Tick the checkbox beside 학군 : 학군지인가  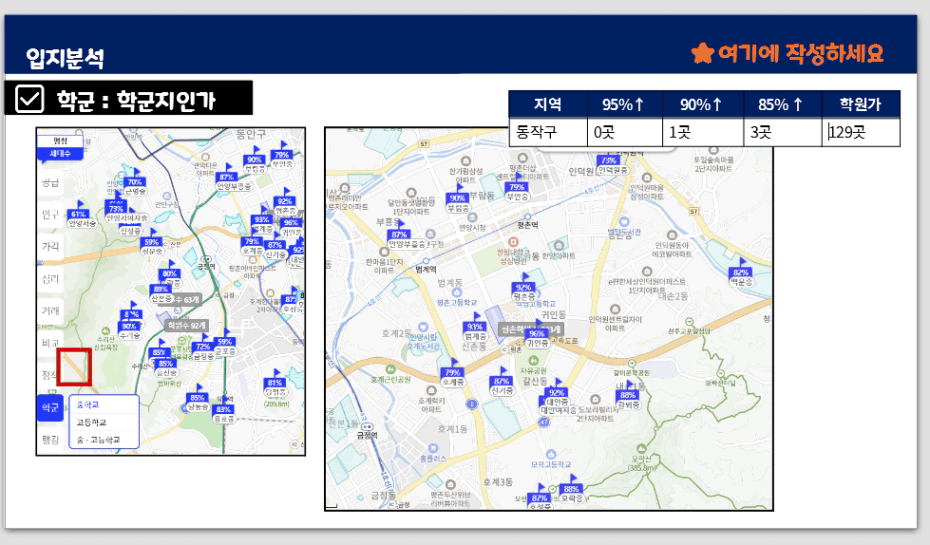pos(30,98)
